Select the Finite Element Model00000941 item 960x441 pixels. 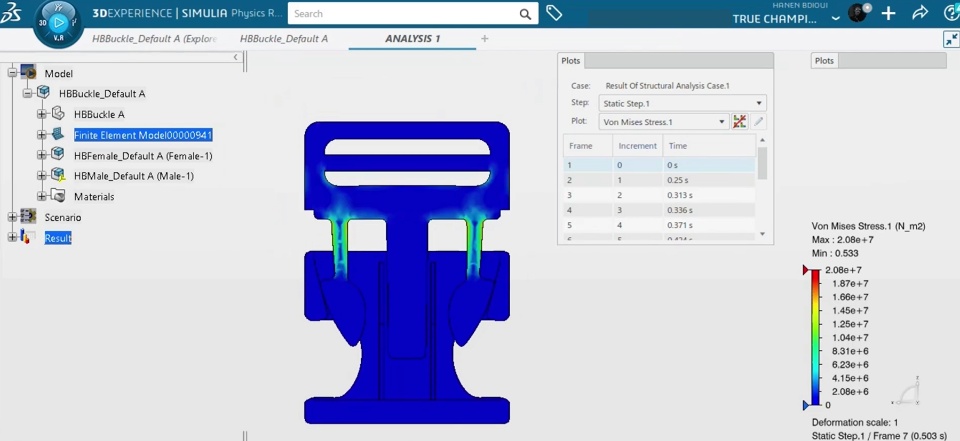click(143, 135)
